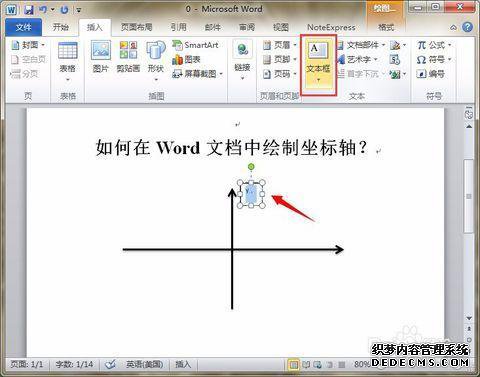The height and width of the screenshot is (377, 480).
Task: Click the Ω 符号 symbol icon
Action: [422, 60]
